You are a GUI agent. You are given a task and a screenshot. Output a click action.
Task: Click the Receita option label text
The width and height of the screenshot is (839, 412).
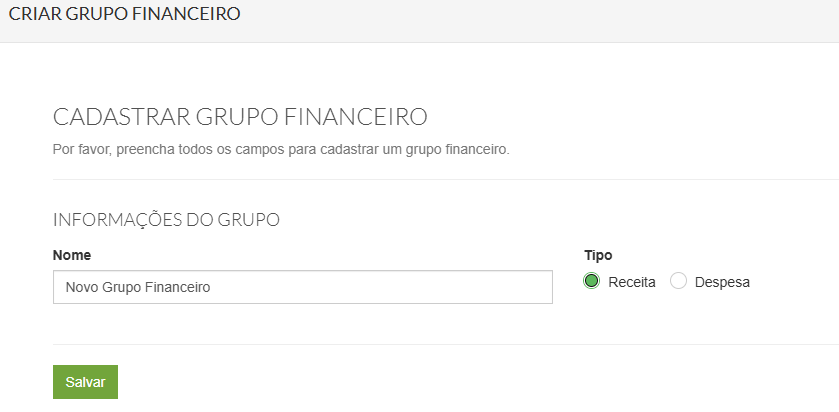click(632, 282)
